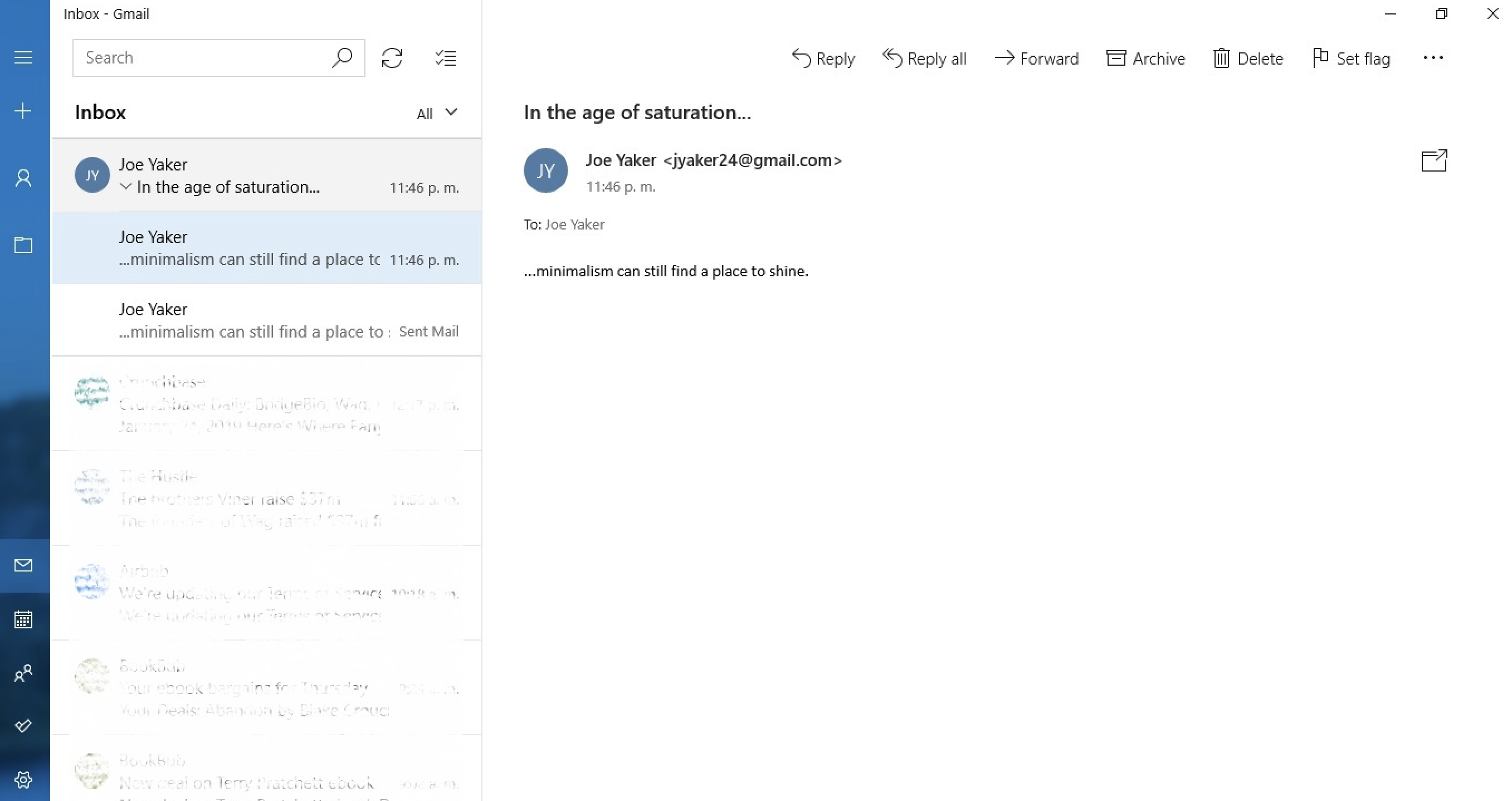1512x801 pixels.
Task: Click open email in new window icon
Action: tap(1433, 160)
